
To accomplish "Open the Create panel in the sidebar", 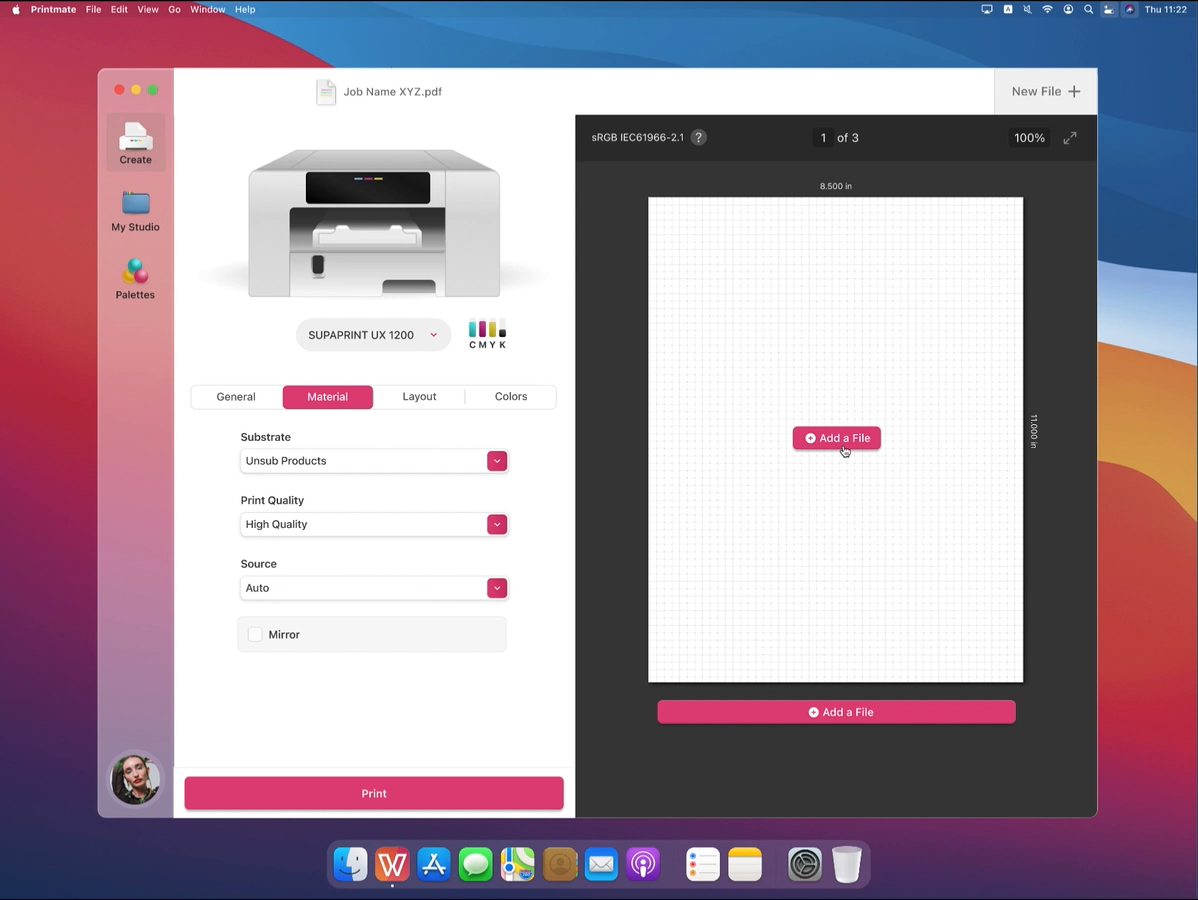I will coord(135,141).
